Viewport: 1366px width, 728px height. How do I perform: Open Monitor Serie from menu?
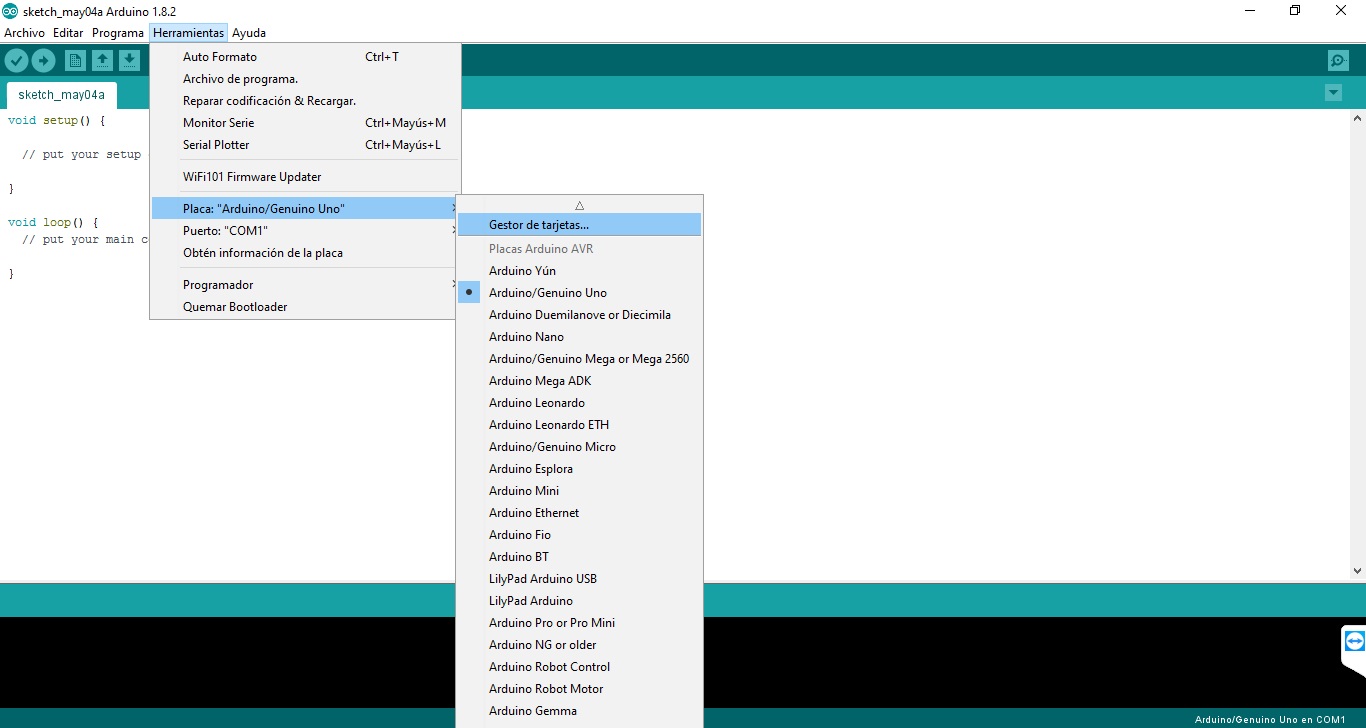[x=305, y=123]
